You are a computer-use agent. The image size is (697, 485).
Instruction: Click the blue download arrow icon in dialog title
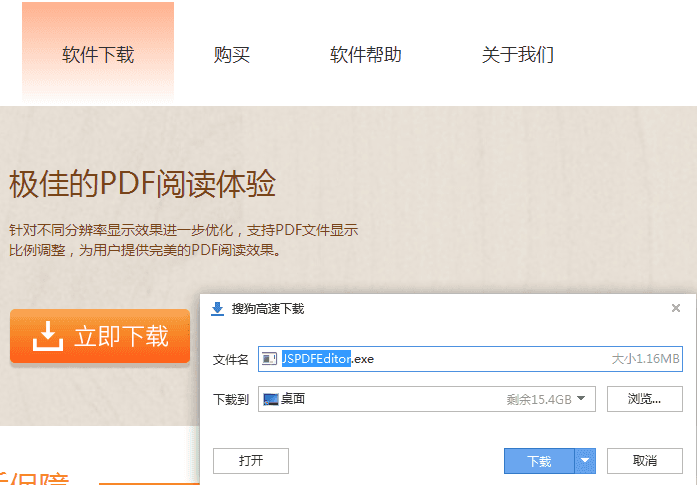217,309
